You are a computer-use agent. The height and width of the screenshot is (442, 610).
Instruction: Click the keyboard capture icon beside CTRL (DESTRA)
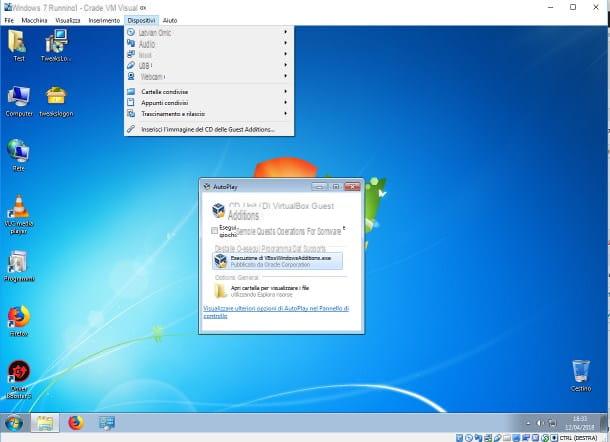tap(554, 438)
